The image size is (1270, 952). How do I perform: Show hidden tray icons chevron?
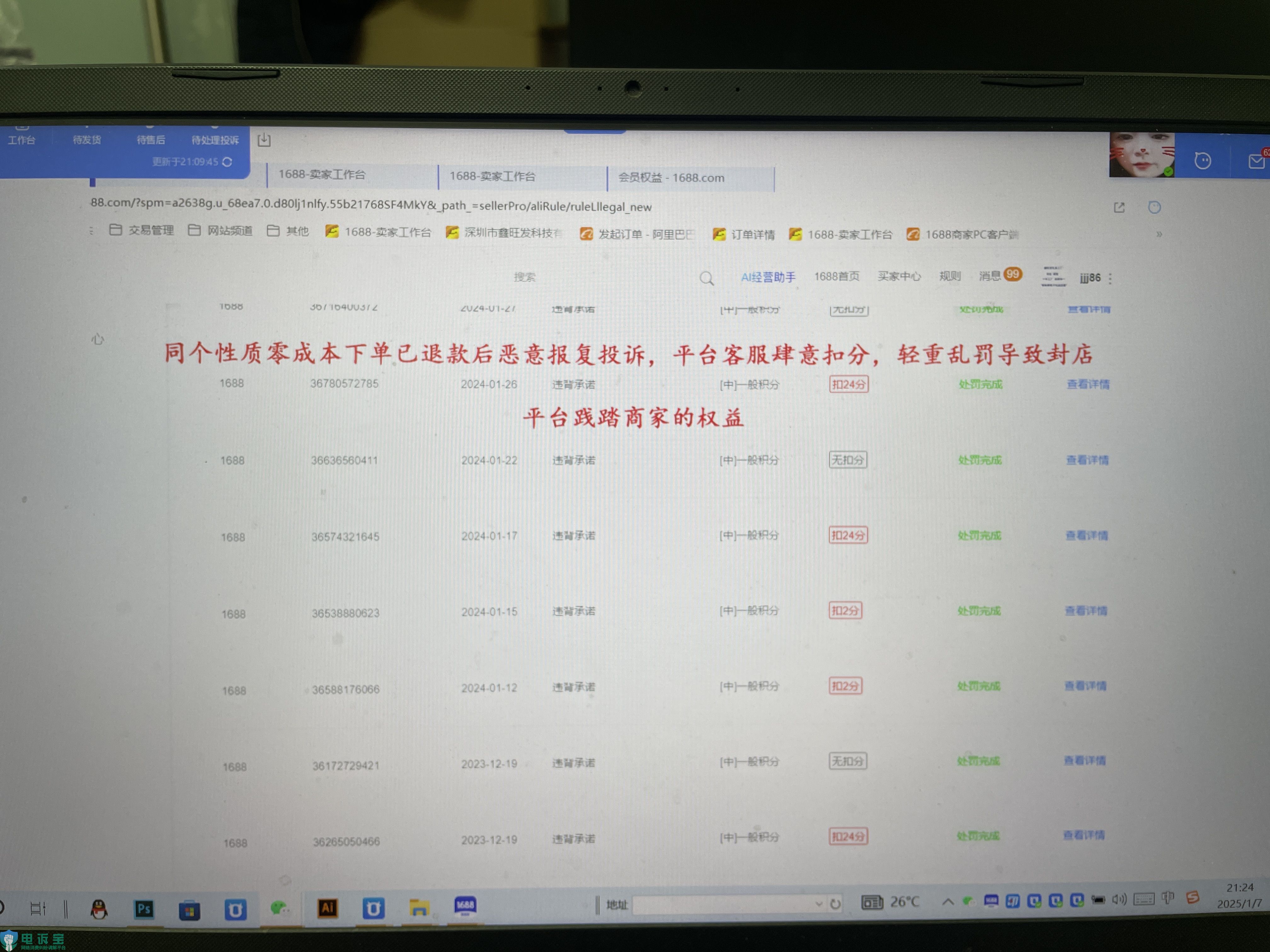948,902
